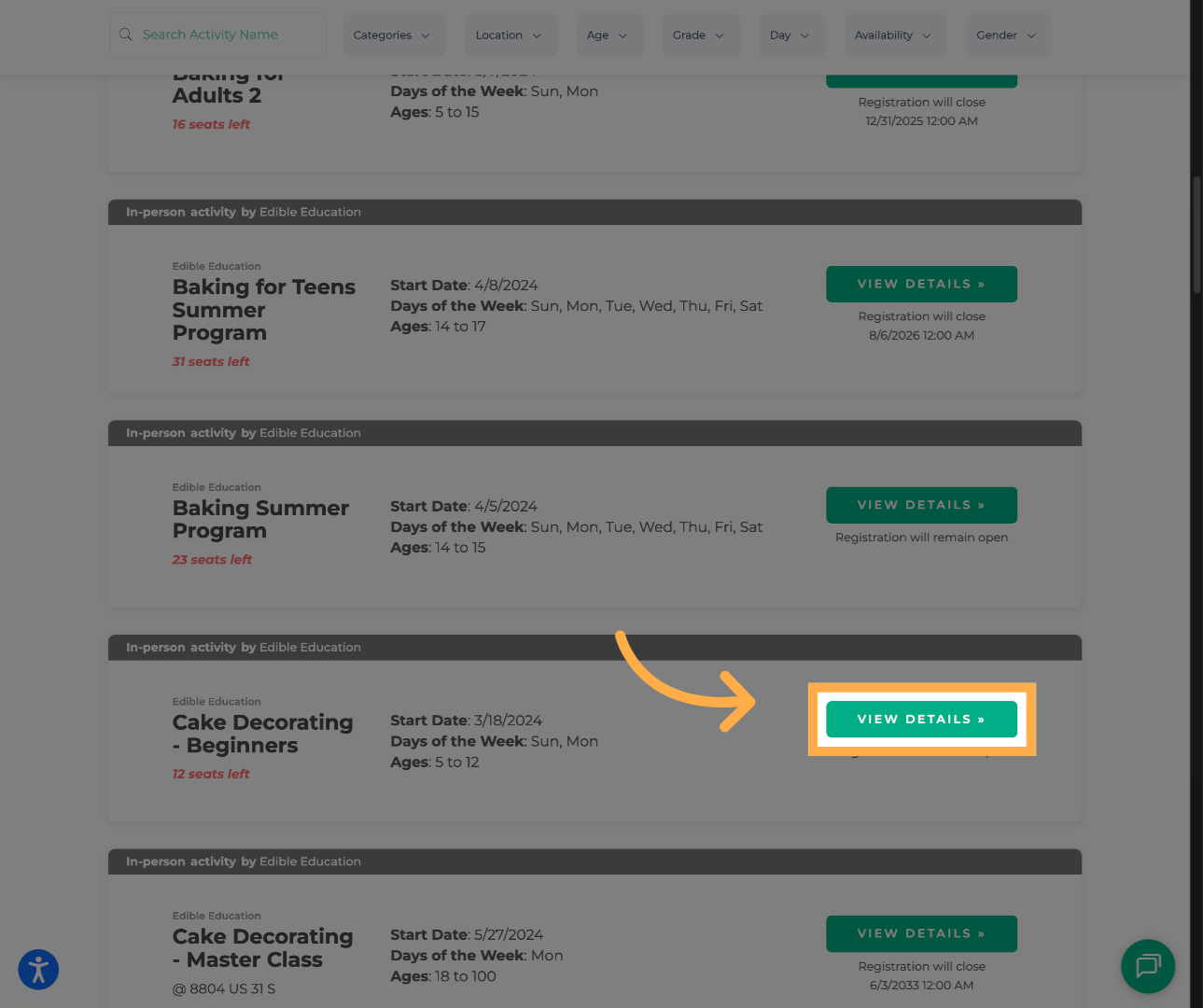Image resolution: width=1203 pixels, height=1008 pixels.
Task: Open the Cake Decorating - Beginners title
Action: (x=262, y=734)
